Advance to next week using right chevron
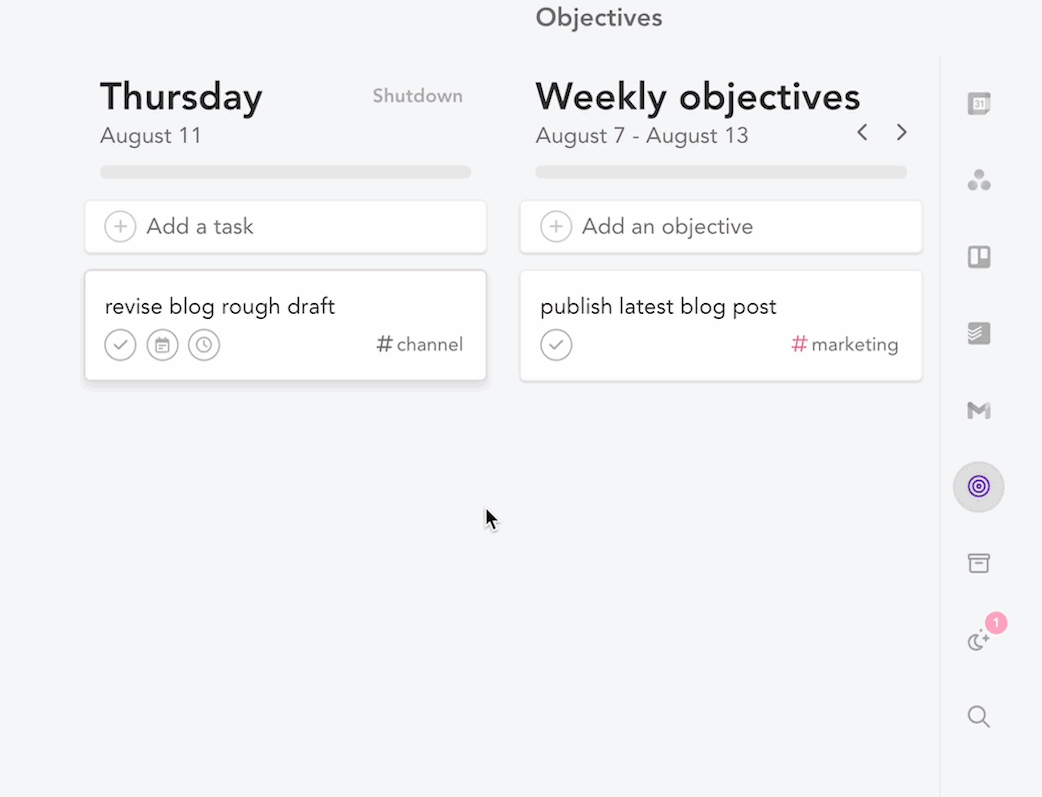1042x797 pixels. pyautogui.click(x=901, y=132)
